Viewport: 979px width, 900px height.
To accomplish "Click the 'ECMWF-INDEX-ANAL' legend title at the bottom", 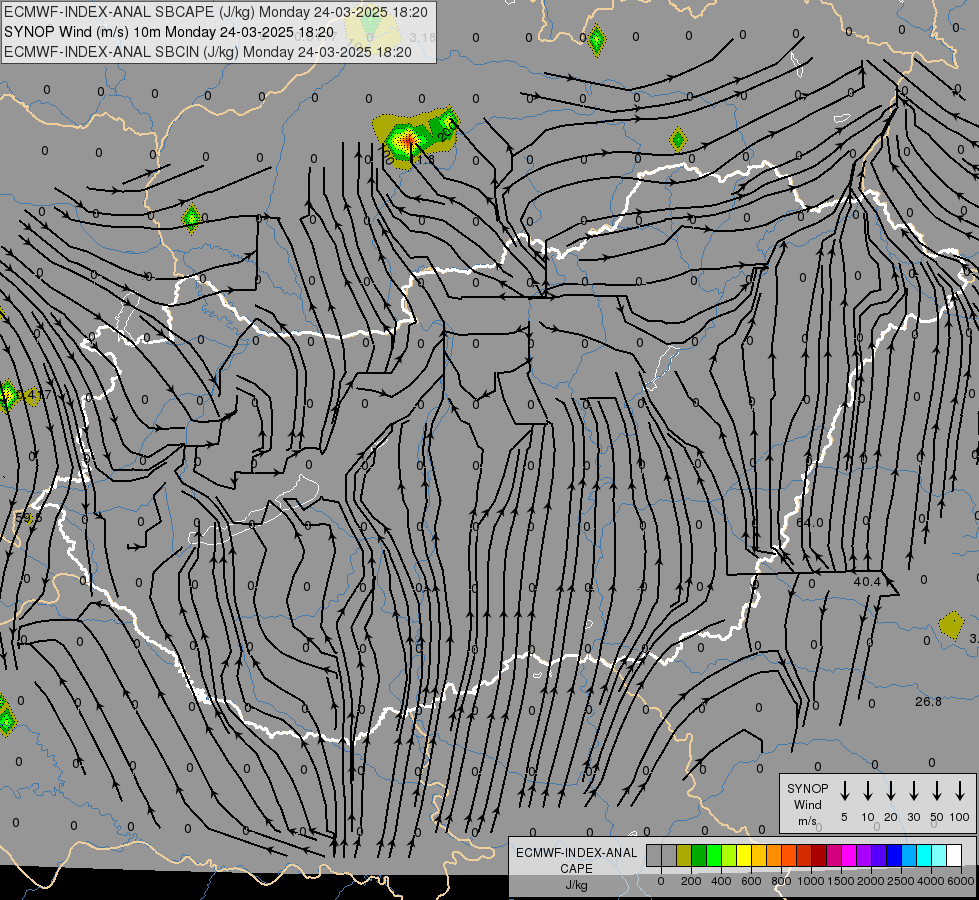I will point(576,853).
